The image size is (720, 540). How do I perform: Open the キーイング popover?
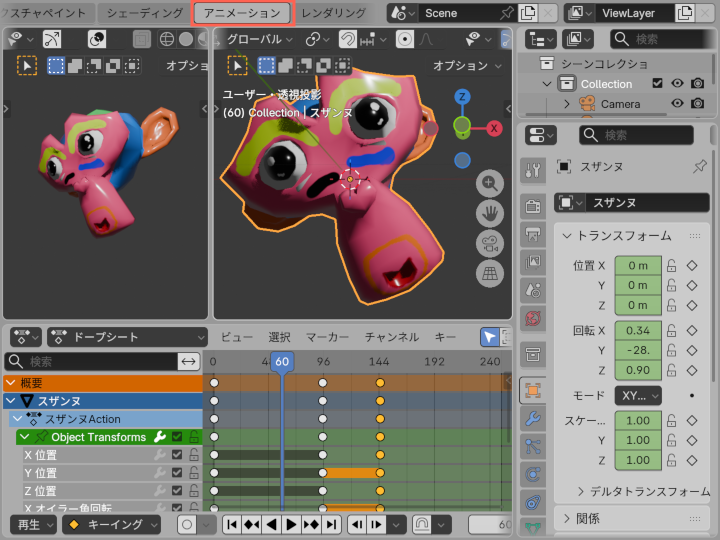(x=111, y=524)
